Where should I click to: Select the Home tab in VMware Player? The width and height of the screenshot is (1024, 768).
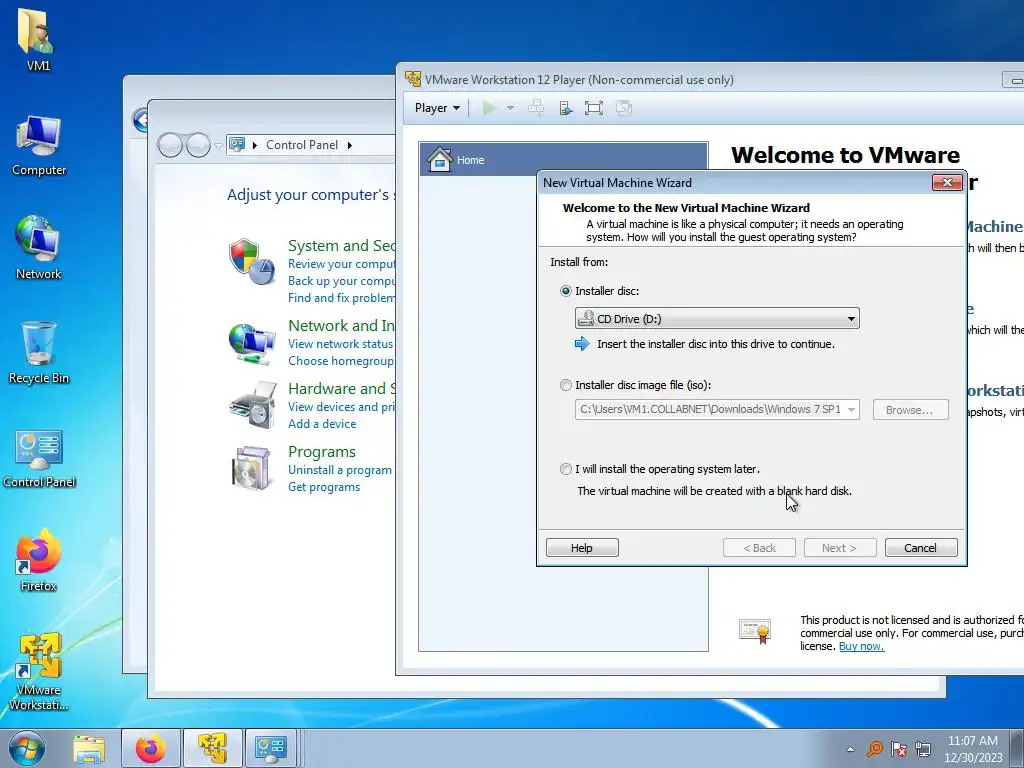click(563, 159)
